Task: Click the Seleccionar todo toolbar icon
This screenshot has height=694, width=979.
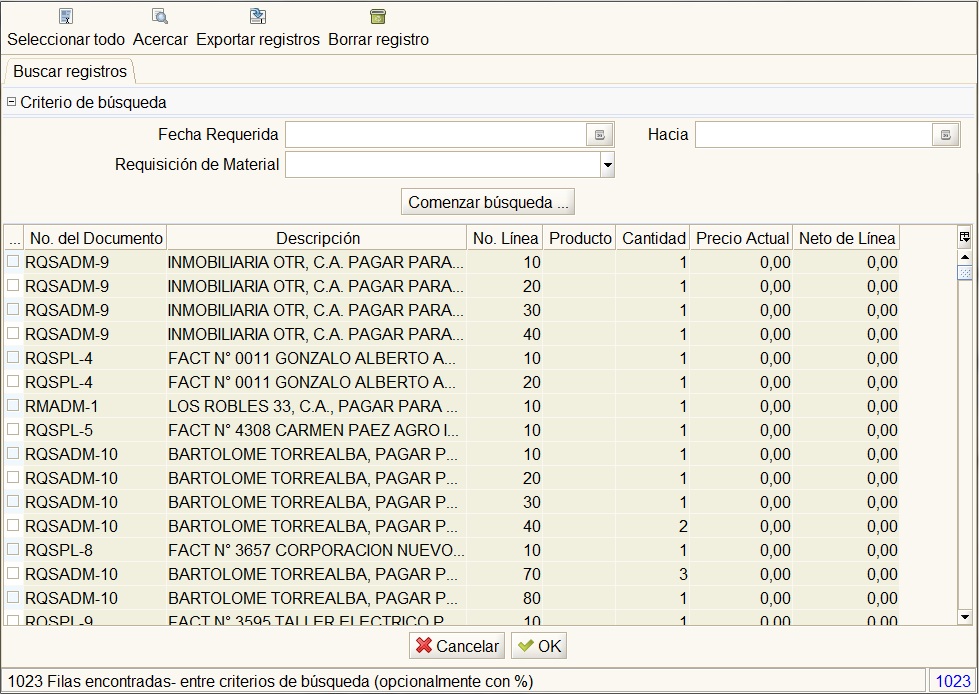Action: (66, 16)
